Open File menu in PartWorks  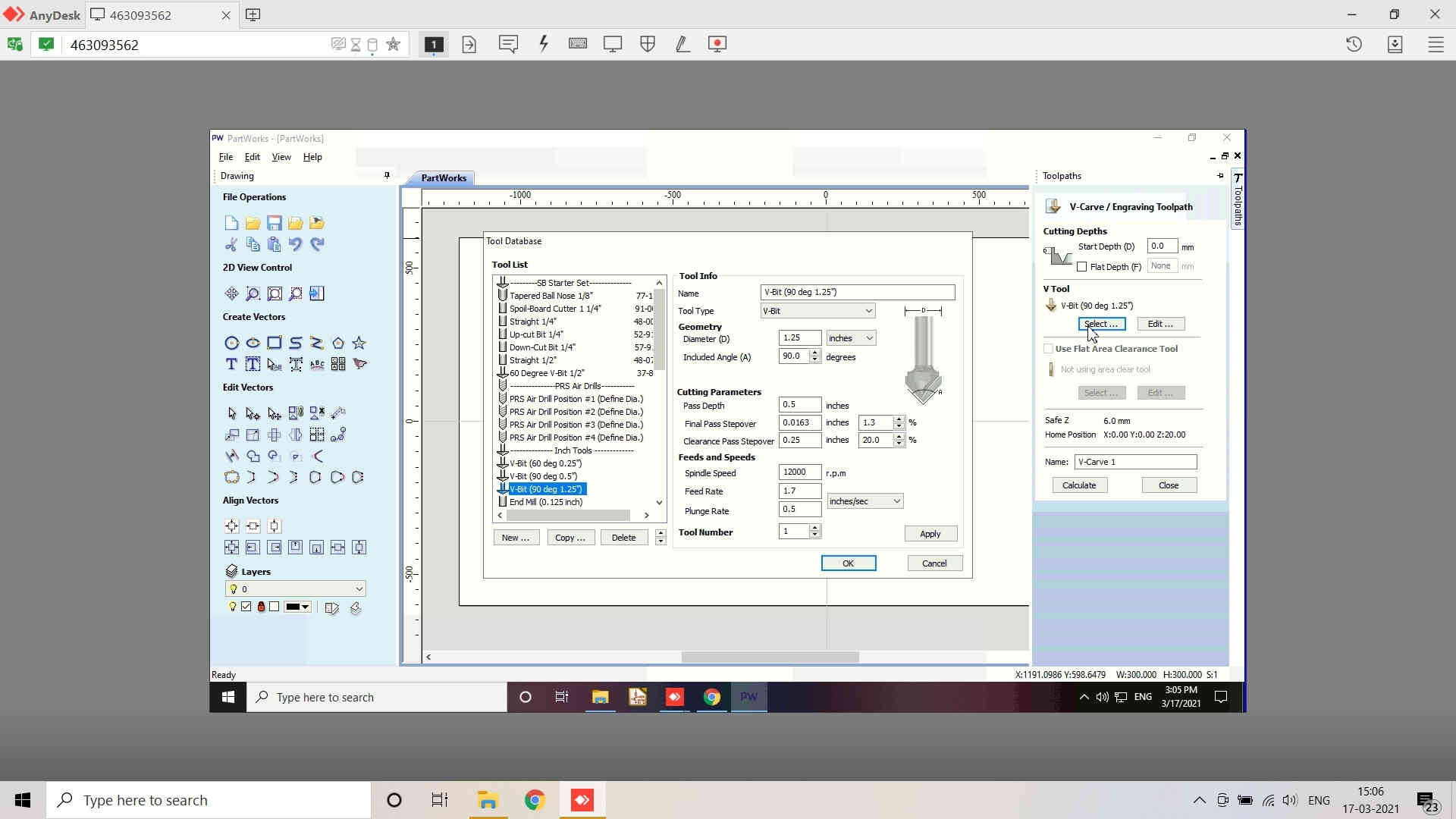[x=225, y=157]
